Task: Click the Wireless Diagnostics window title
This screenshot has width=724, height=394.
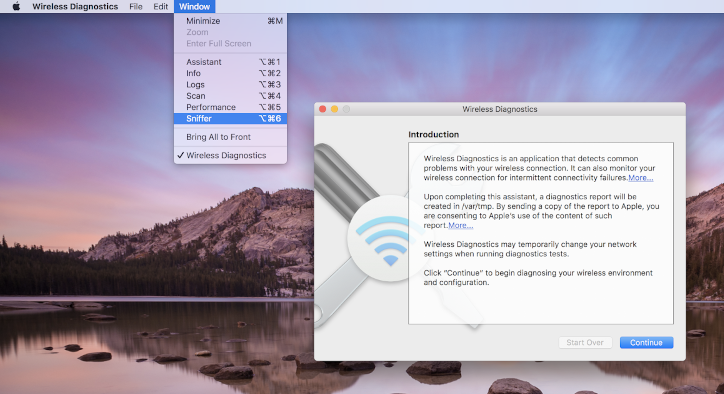Action: [x=500, y=109]
